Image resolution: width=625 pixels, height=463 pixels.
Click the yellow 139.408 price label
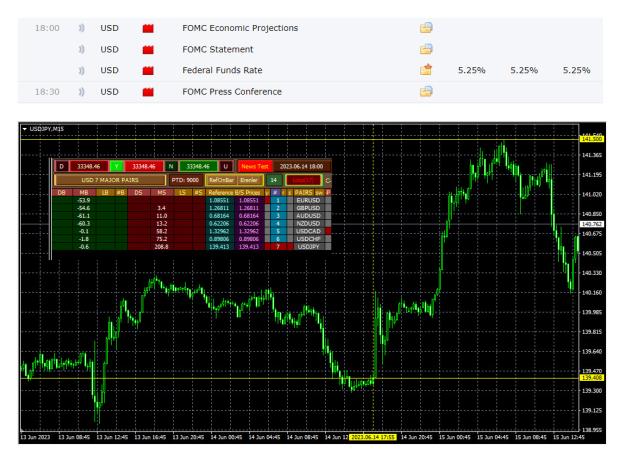coord(592,377)
